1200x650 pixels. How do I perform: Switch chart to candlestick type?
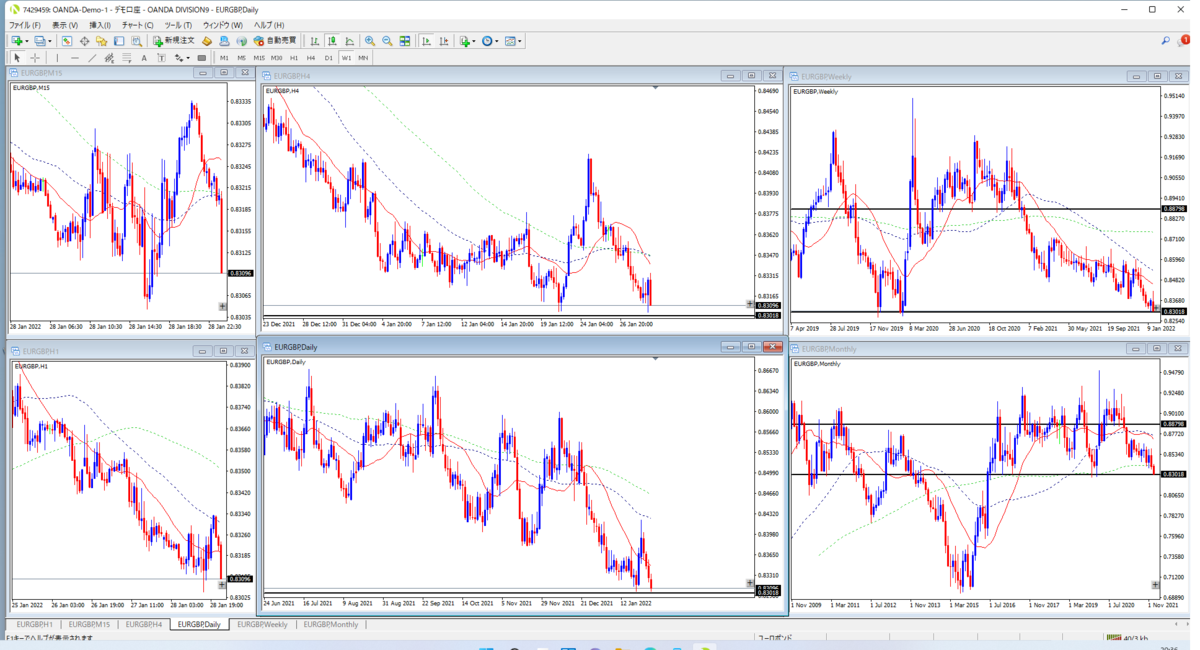click(331, 41)
